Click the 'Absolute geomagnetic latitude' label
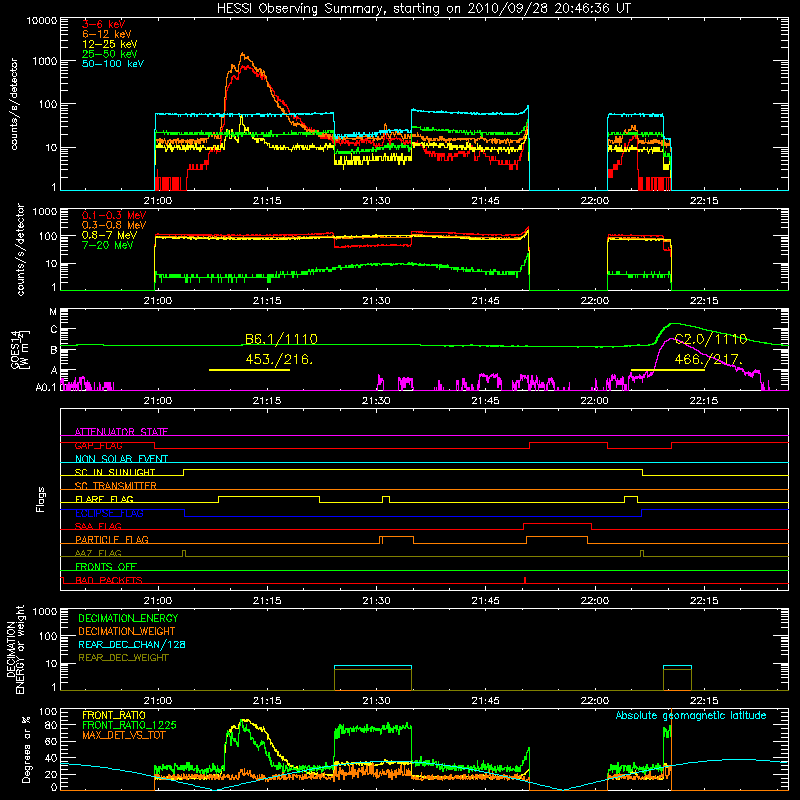 click(691, 716)
